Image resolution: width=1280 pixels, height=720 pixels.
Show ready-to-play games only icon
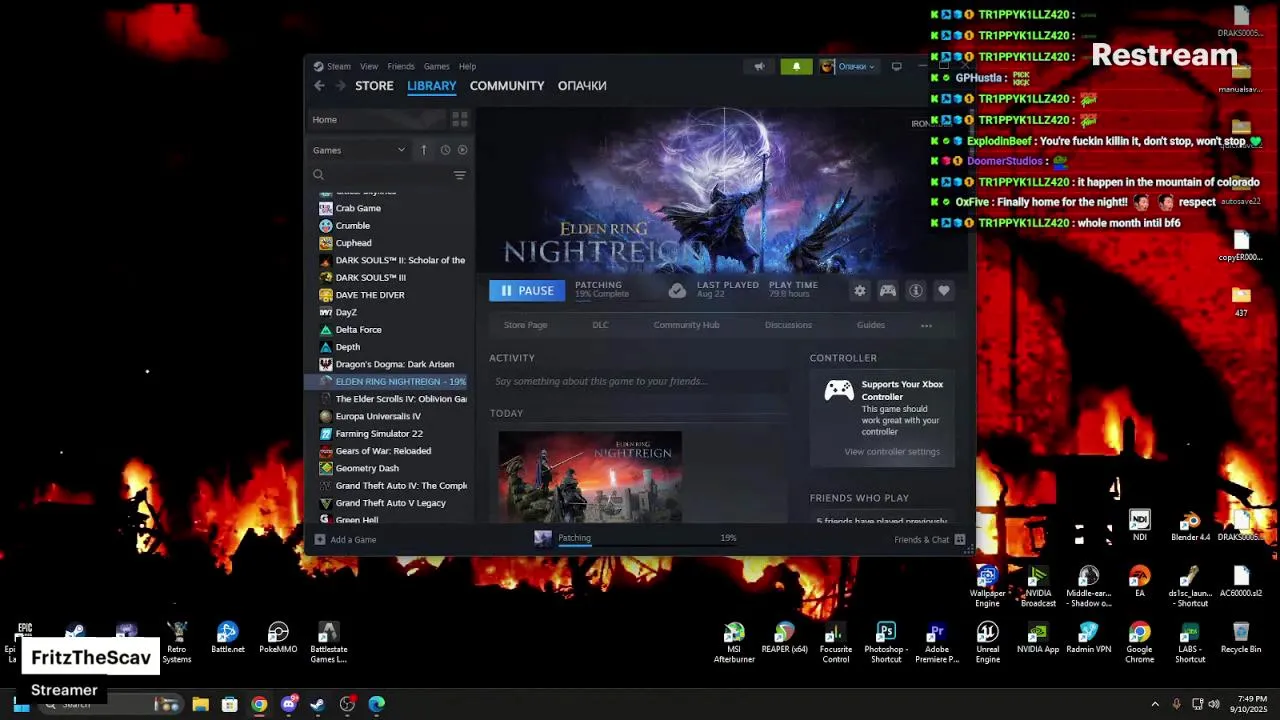point(462,150)
